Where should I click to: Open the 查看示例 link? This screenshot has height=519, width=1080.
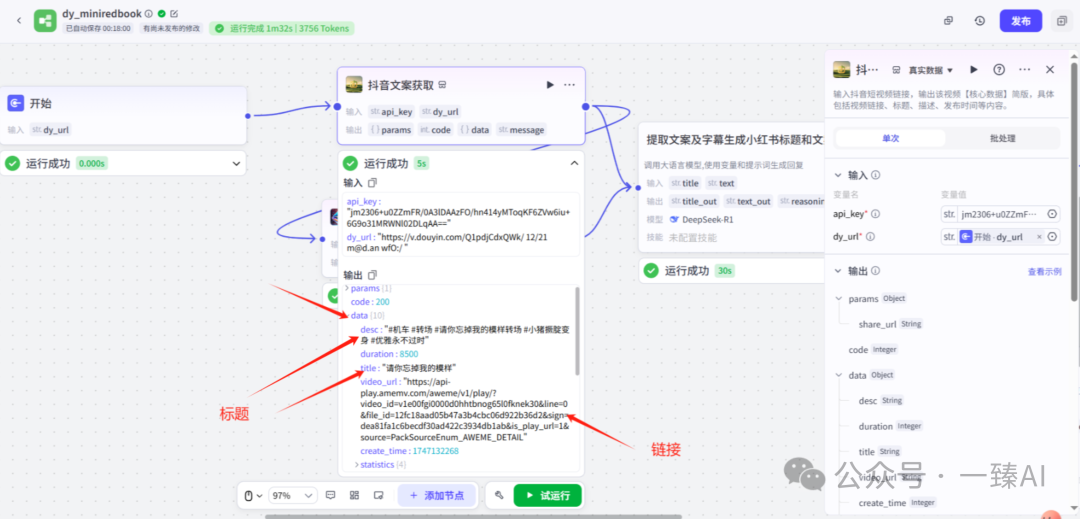[1044, 272]
